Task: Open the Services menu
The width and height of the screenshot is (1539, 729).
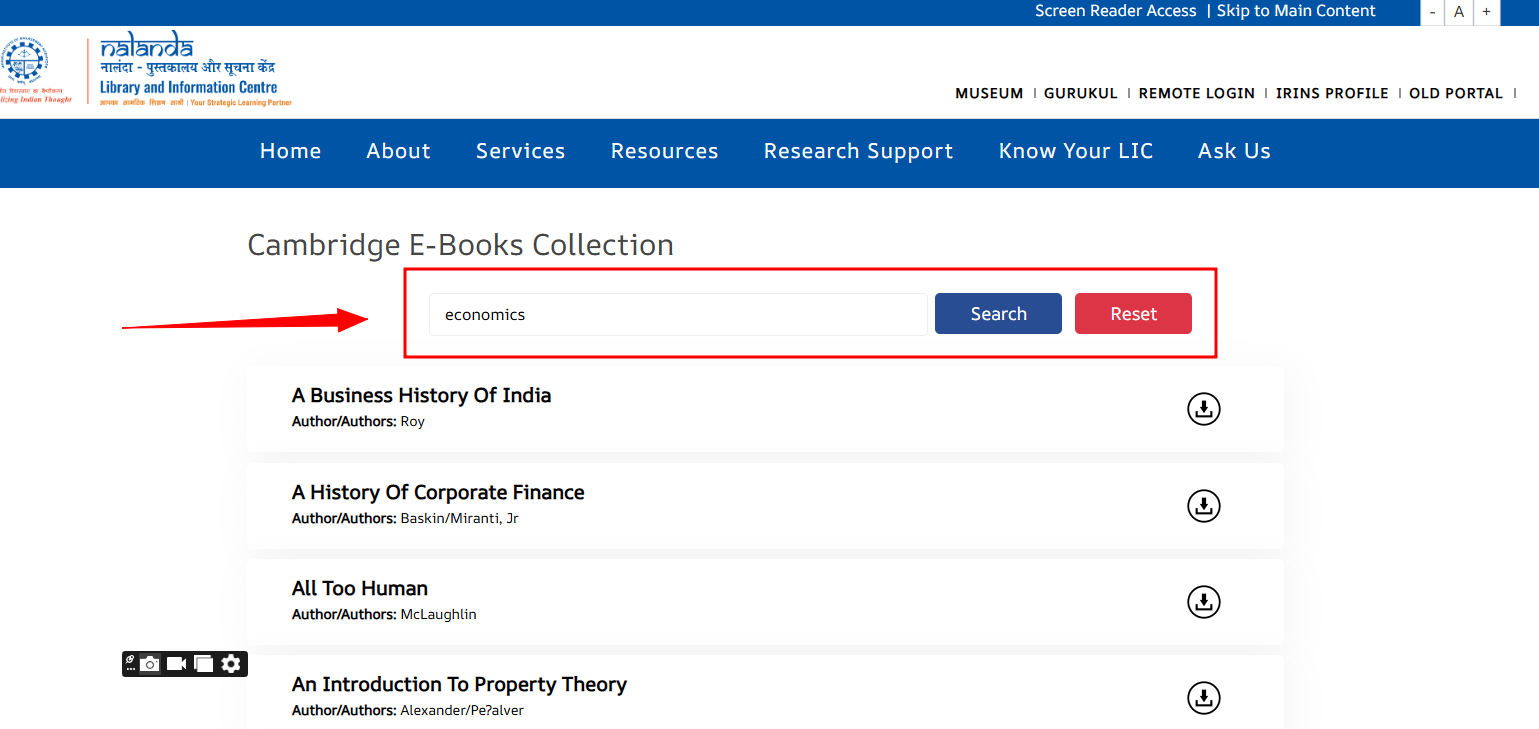Action: (520, 151)
